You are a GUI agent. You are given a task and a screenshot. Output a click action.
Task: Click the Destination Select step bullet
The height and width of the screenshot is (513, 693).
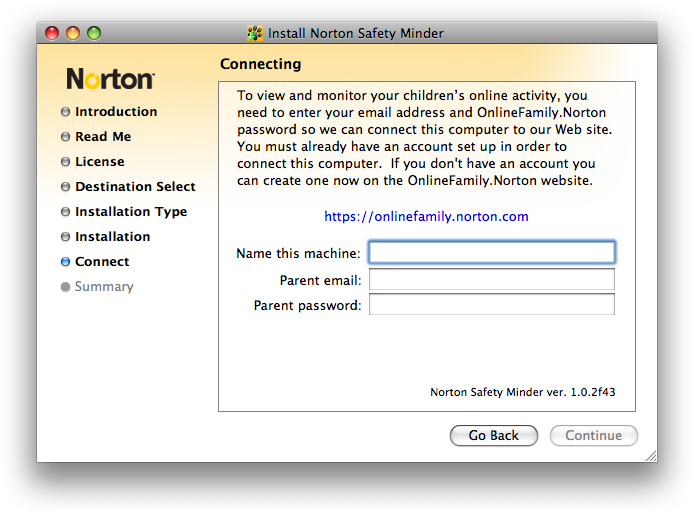pos(65,186)
